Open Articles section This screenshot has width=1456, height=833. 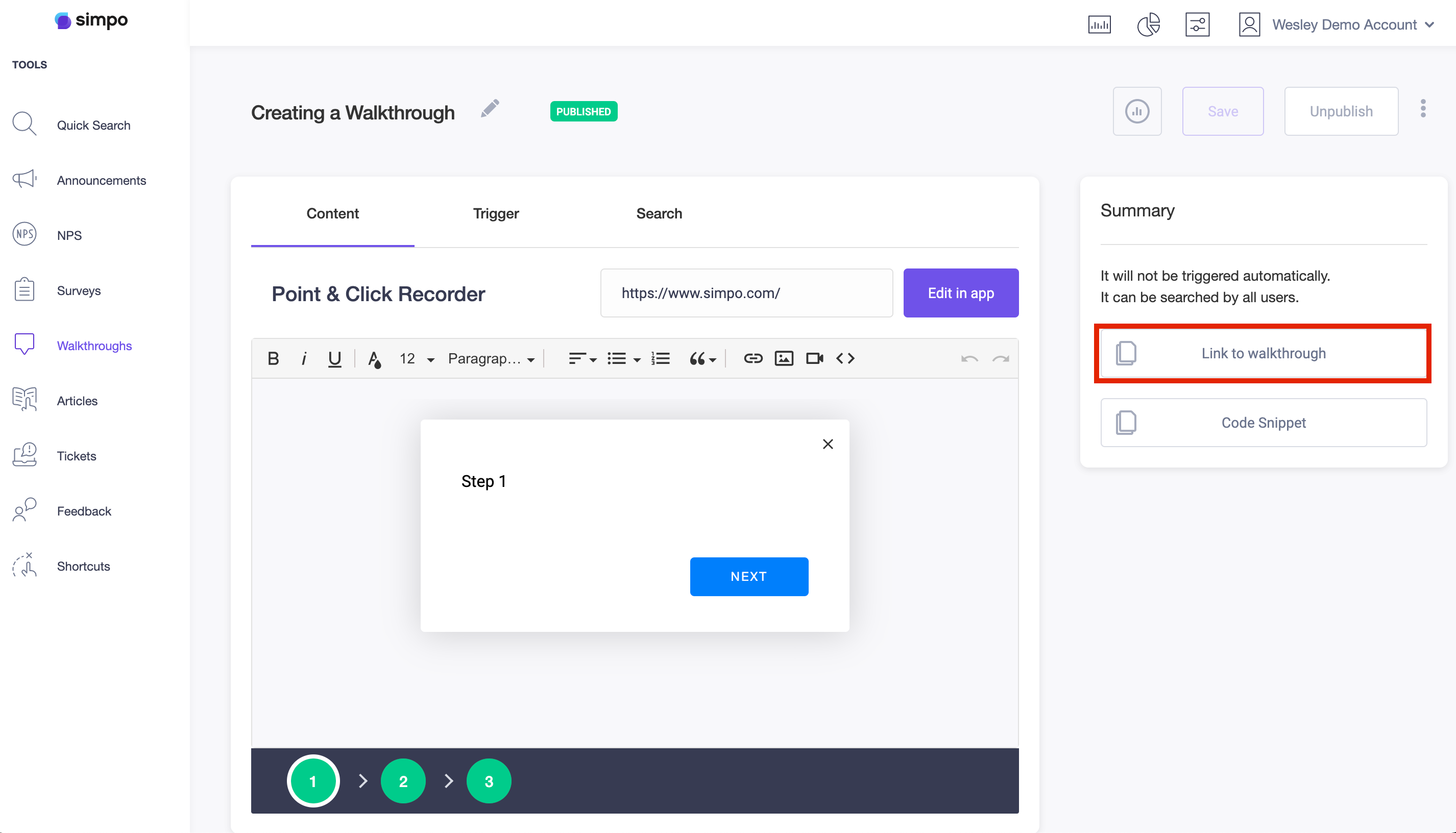tap(77, 401)
